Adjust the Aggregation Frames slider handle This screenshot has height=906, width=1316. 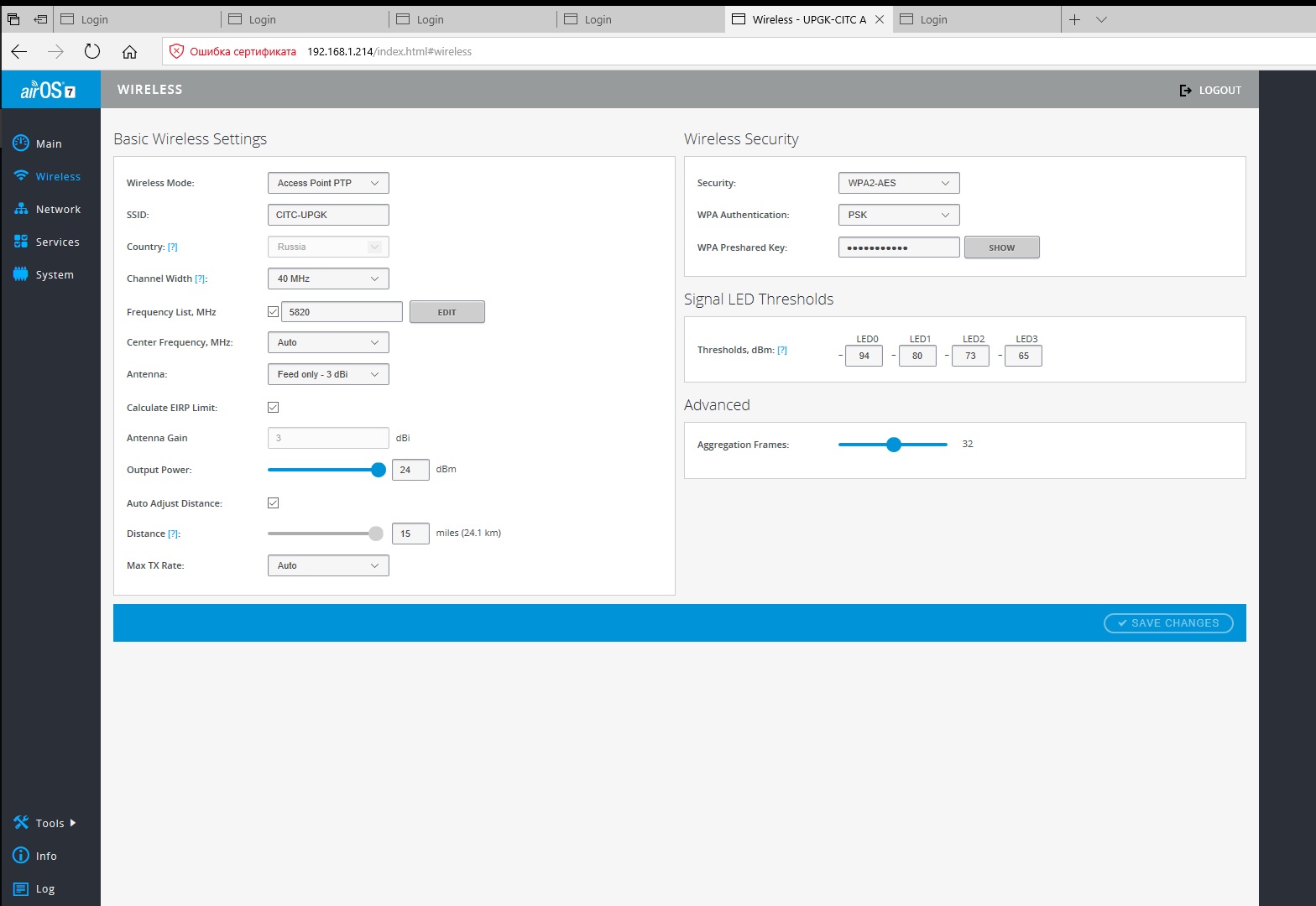pyautogui.click(x=894, y=445)
